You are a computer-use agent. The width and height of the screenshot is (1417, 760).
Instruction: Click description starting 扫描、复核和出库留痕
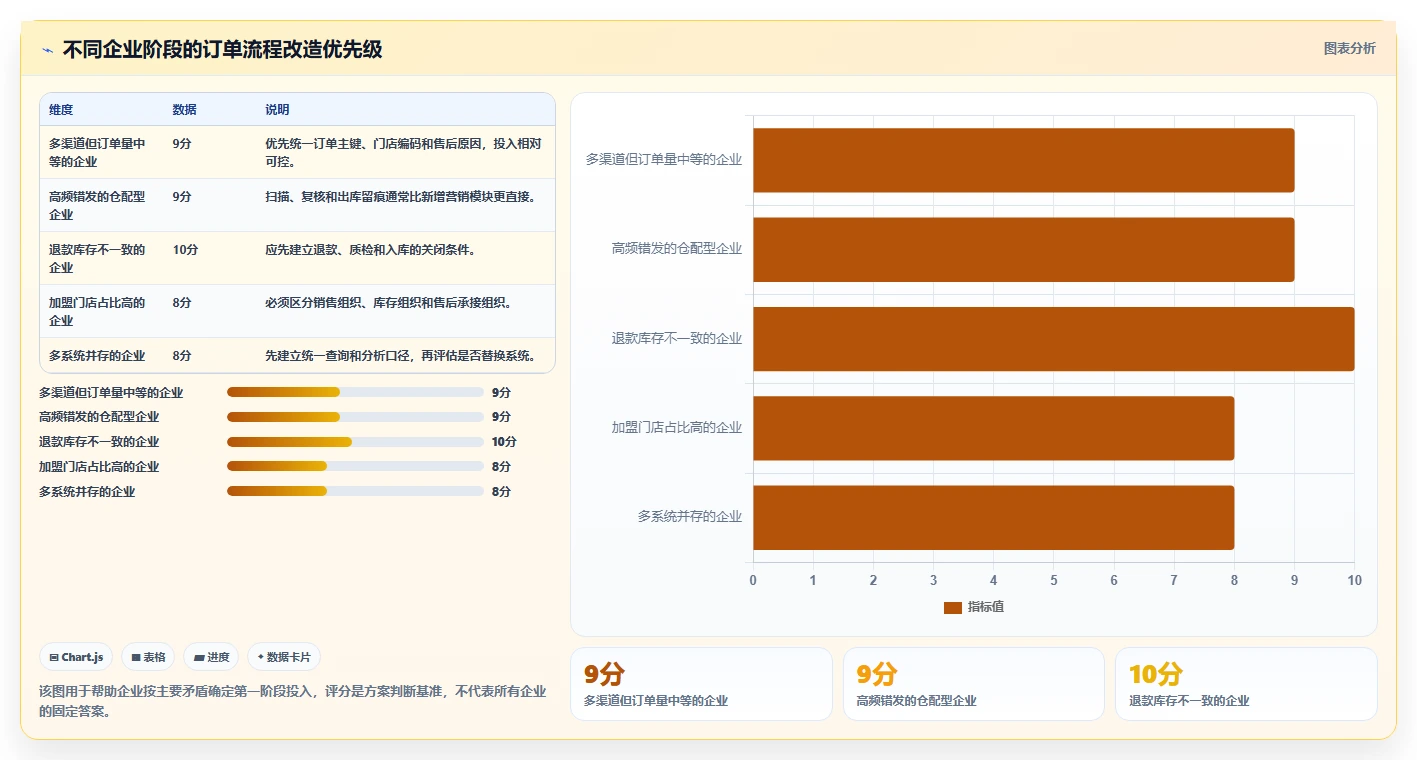(400, 196)
